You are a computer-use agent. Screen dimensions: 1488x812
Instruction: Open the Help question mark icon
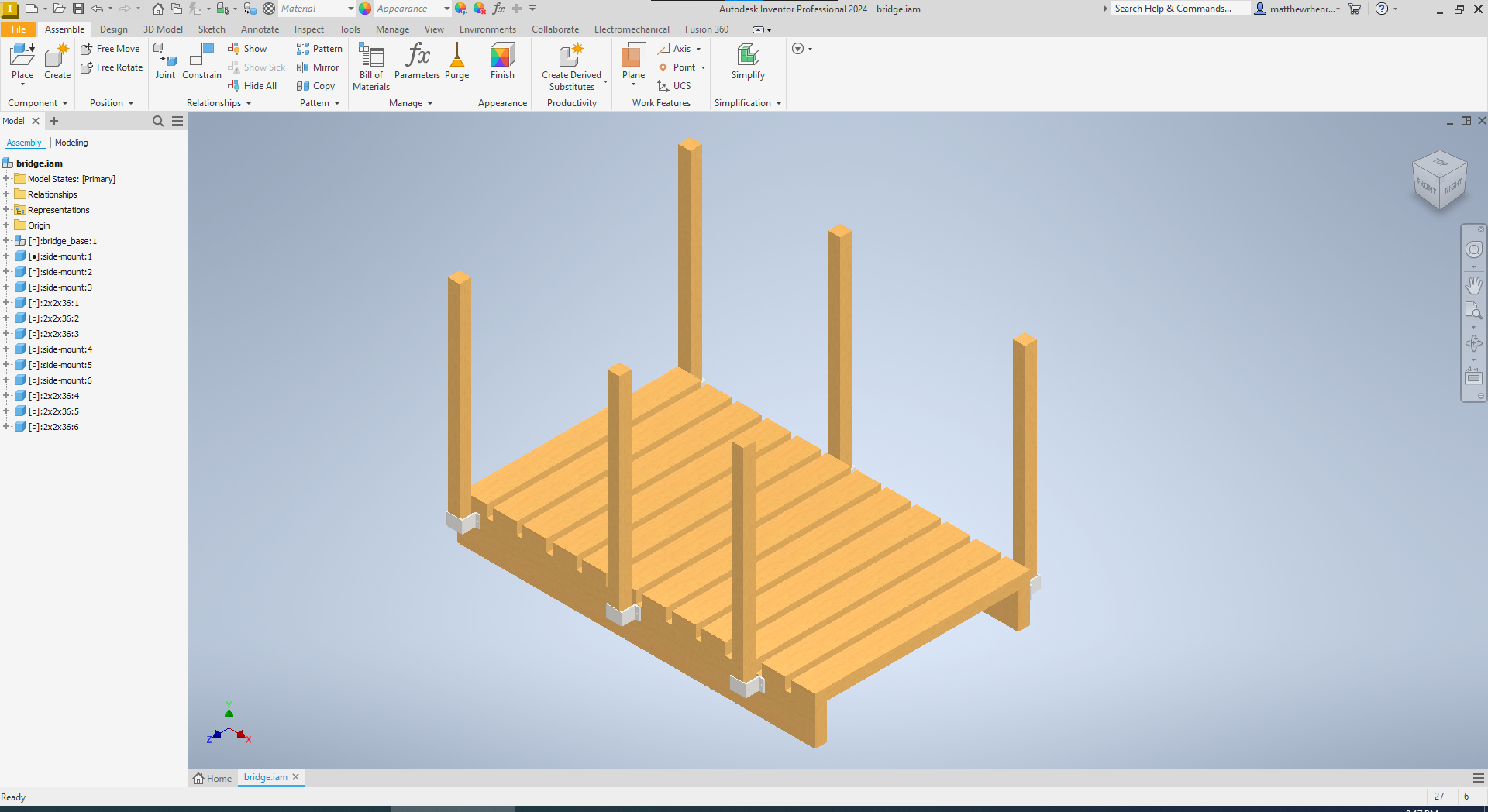pos(1382,9)
